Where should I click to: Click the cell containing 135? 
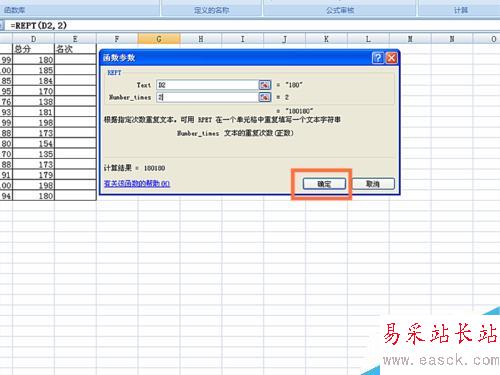pyautogui.click(x=33, y=154)
